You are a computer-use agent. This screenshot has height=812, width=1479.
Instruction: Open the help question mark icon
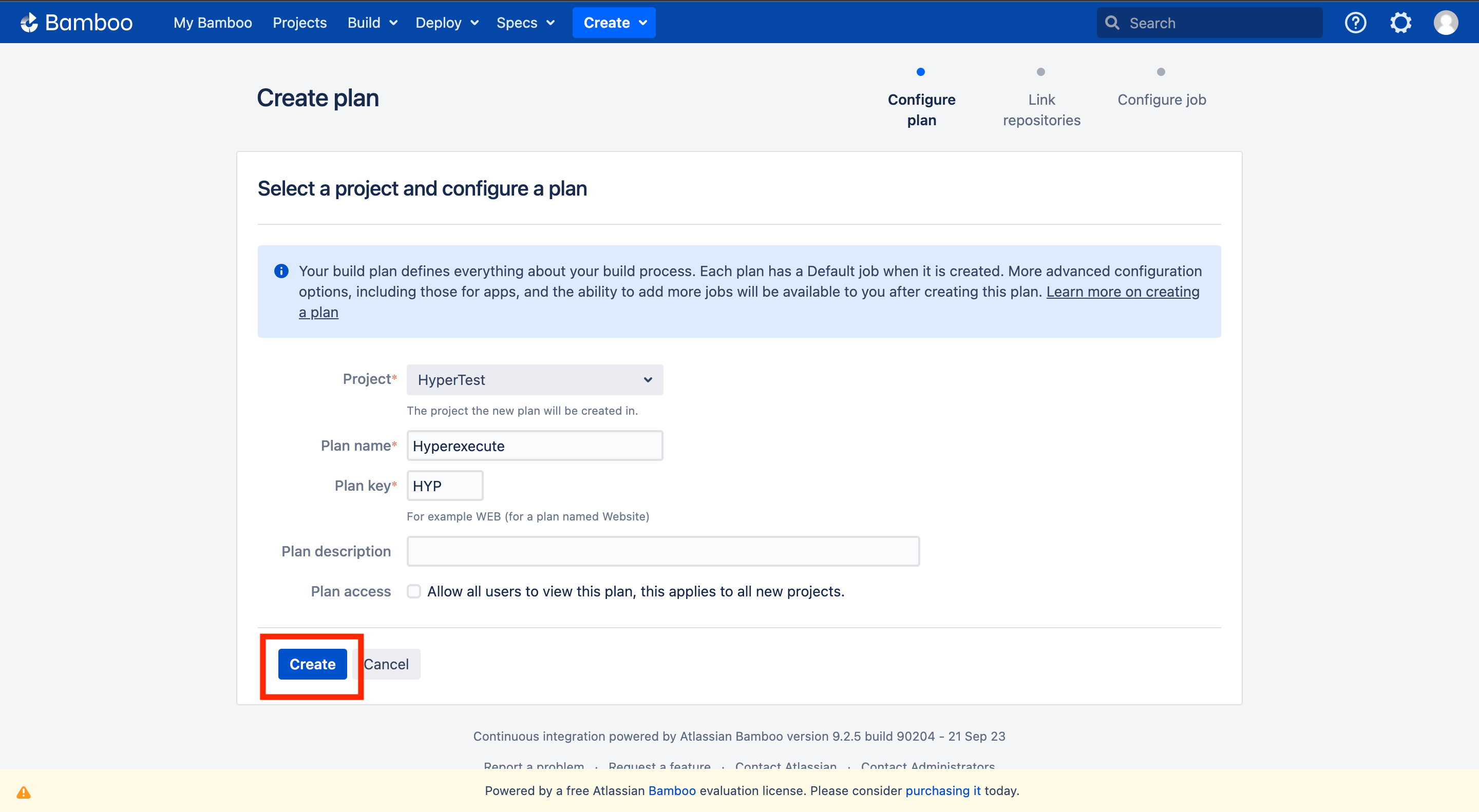pos(1355,23)
